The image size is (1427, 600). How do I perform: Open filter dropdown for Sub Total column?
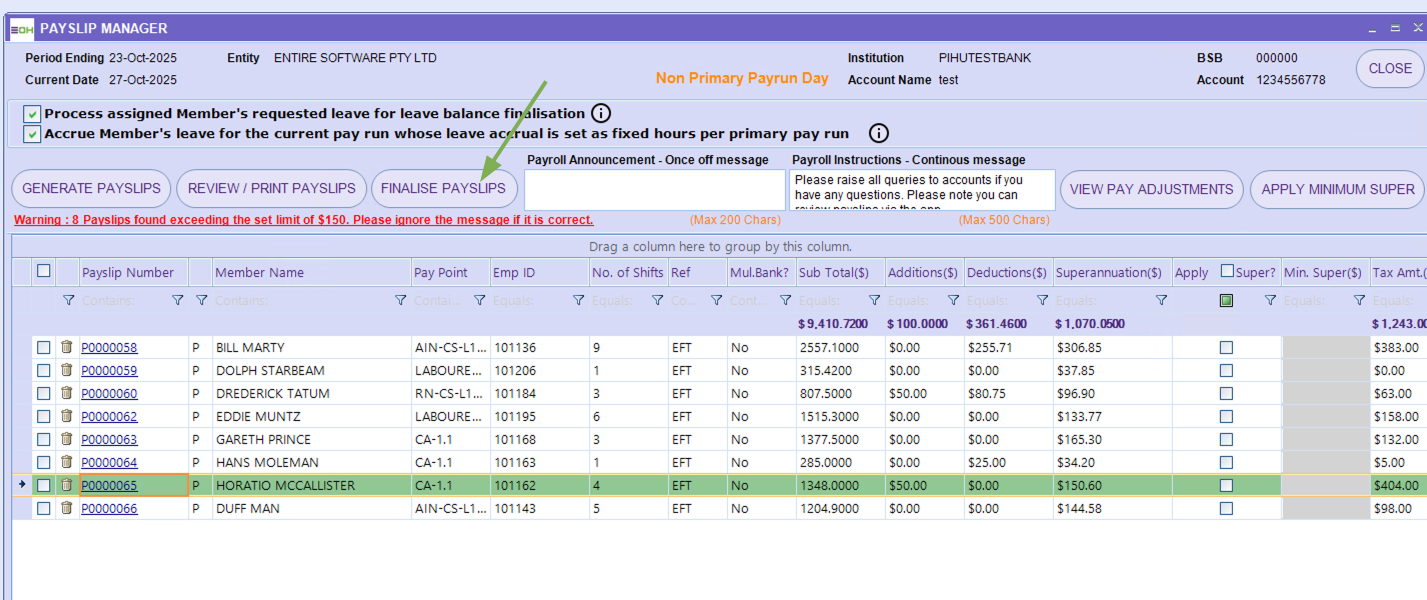tap(874, 300)
